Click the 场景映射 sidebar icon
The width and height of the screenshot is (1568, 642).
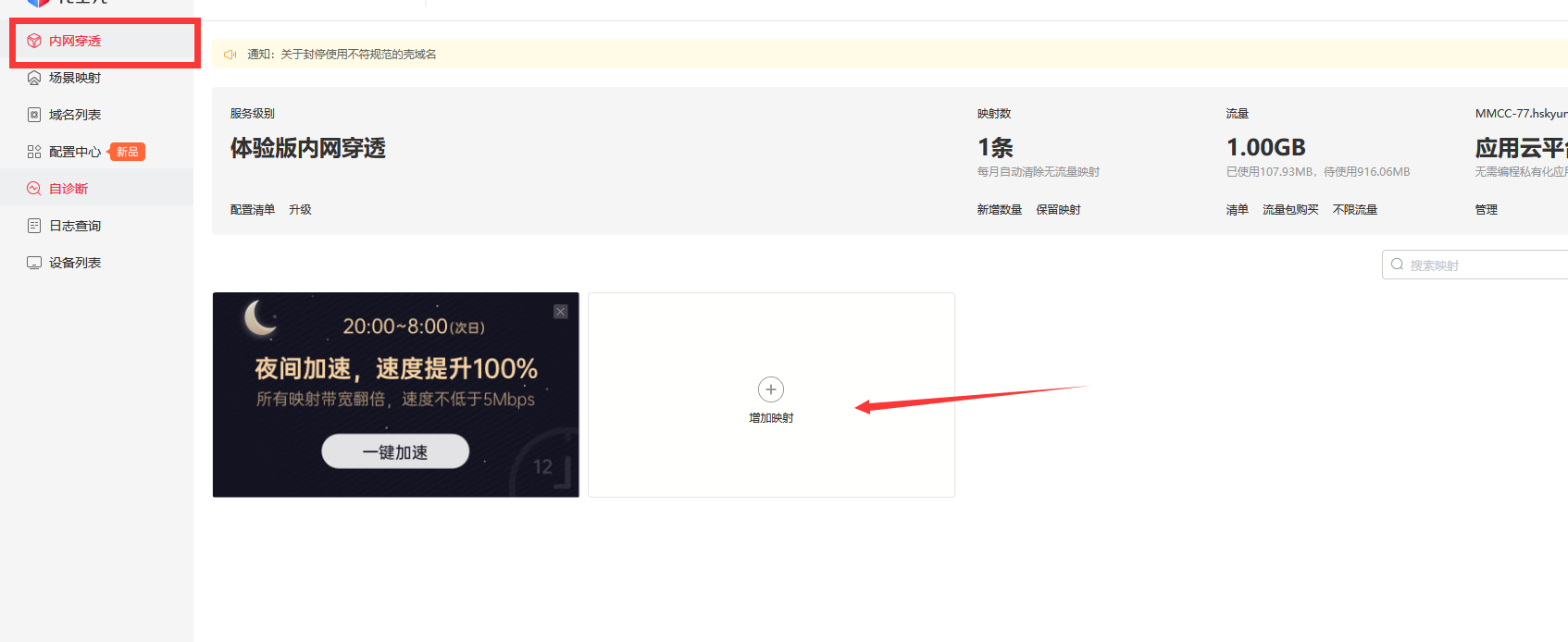point(34,78)
